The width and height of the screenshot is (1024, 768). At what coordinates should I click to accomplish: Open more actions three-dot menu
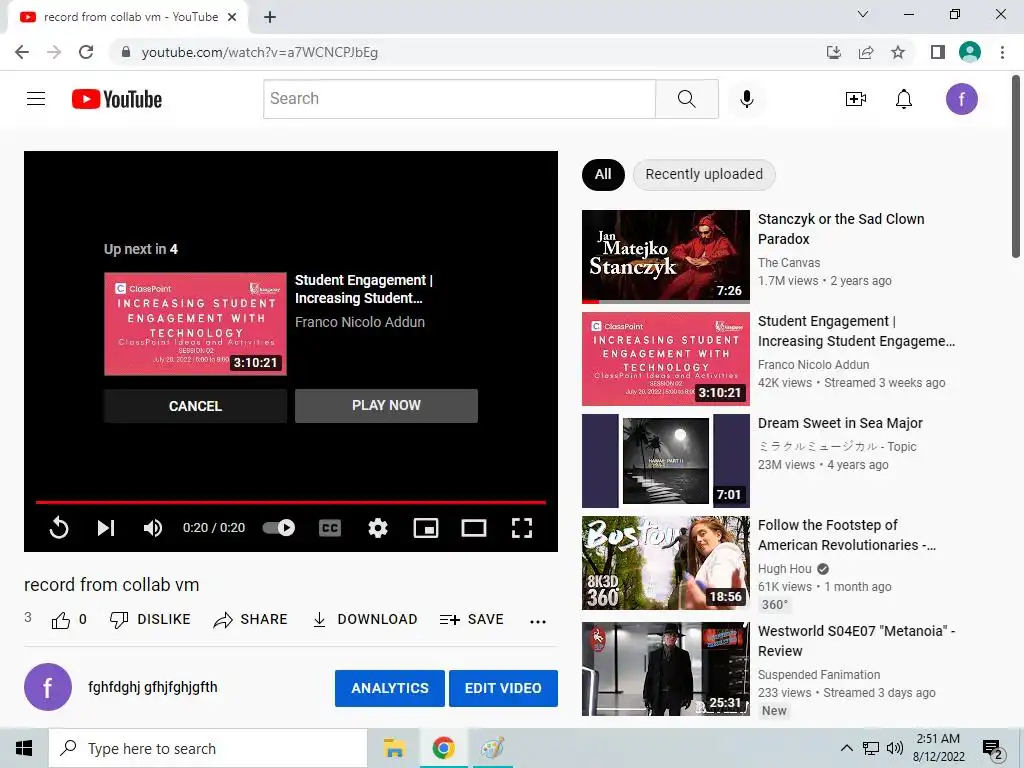tap(537, 622)
